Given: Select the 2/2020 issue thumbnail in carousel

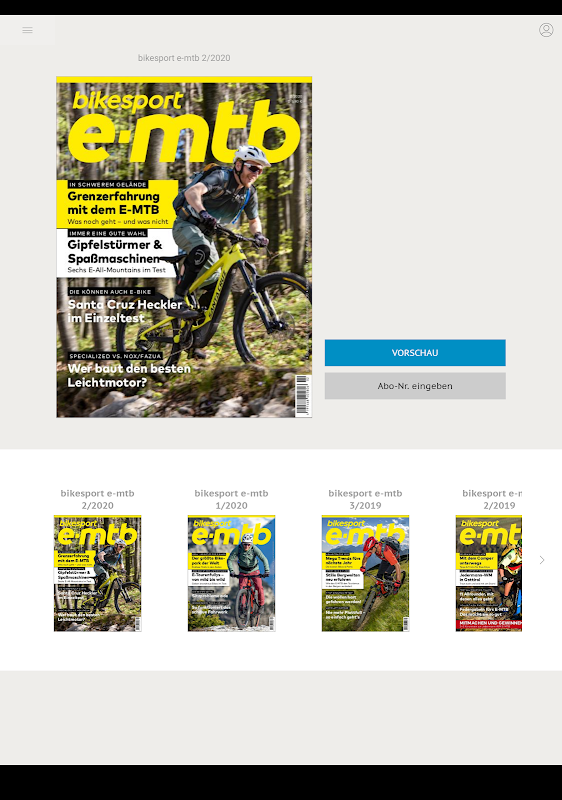Looking at the screenshot, I should 97,573.
